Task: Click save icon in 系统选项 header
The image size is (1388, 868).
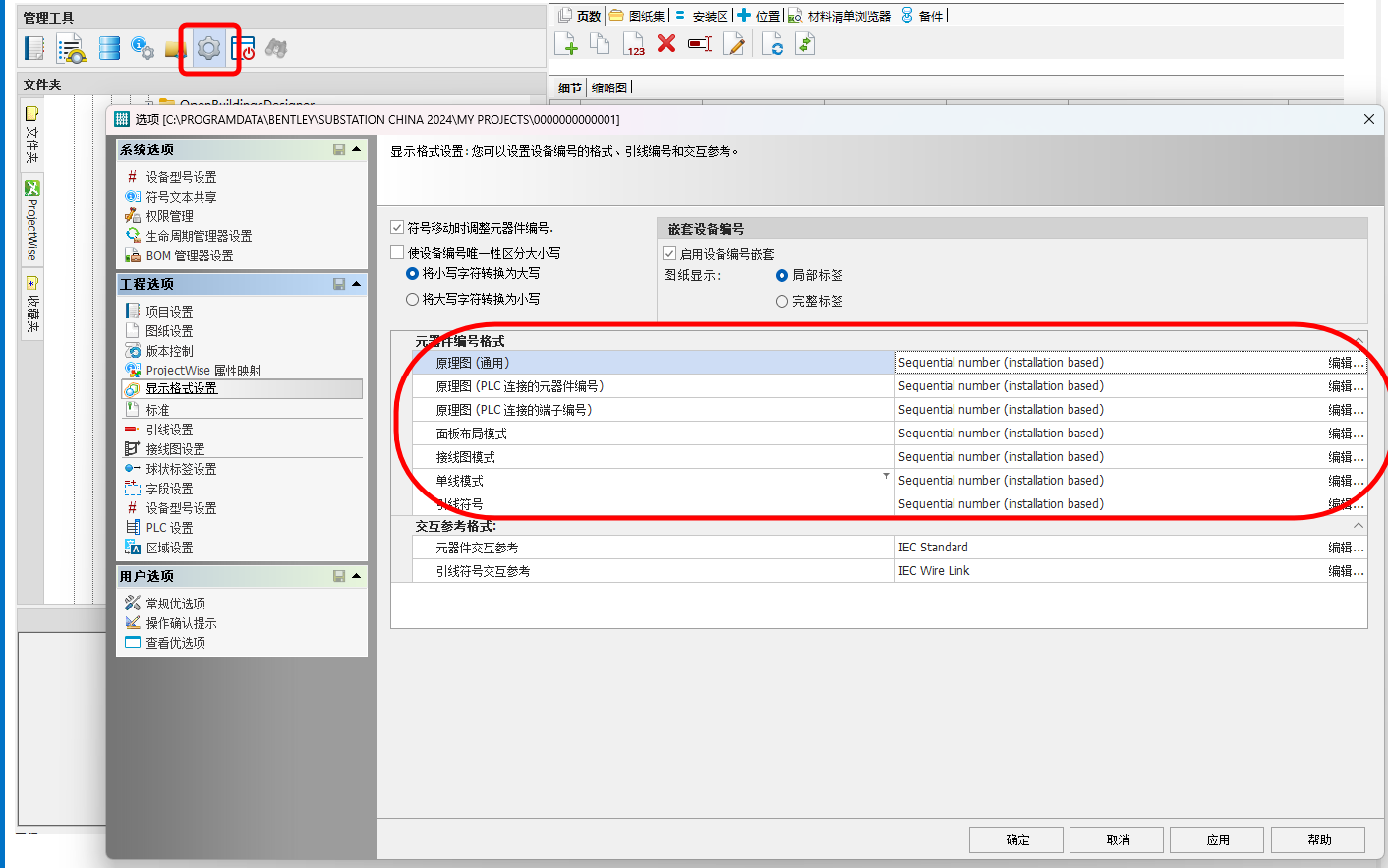Action: pos(339,149)
